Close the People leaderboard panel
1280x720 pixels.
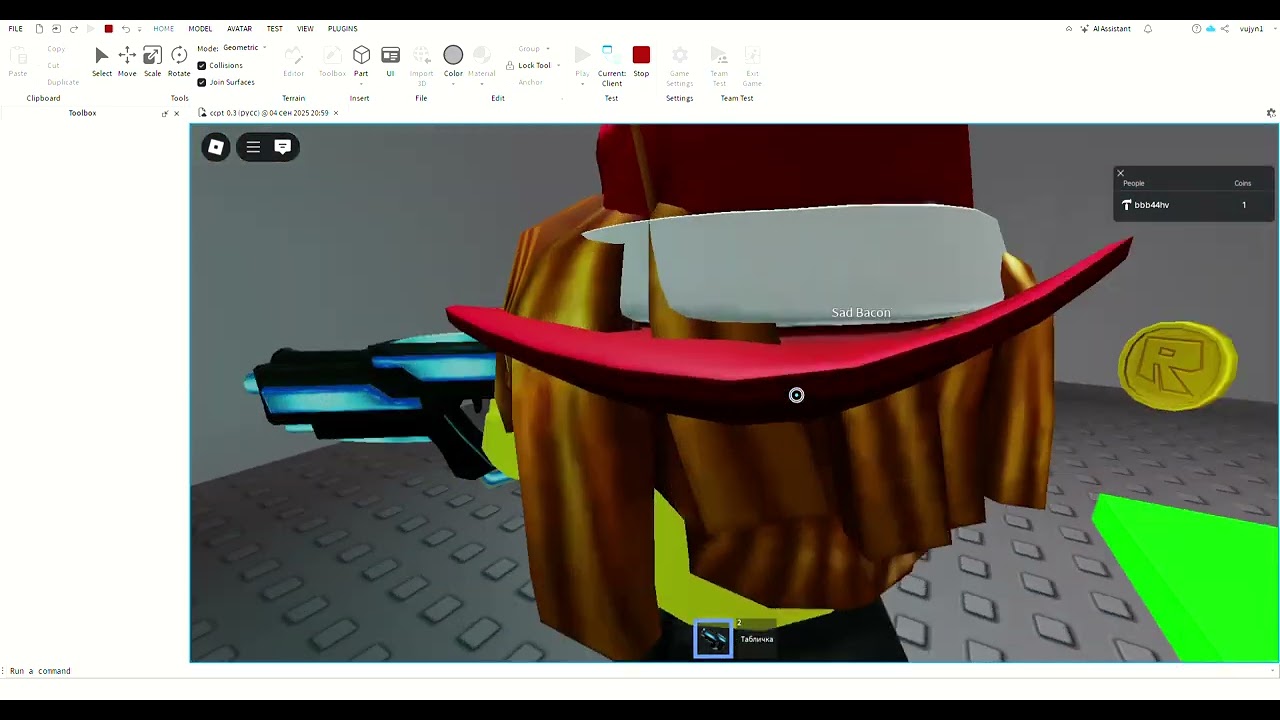(x=1120, y=173)
